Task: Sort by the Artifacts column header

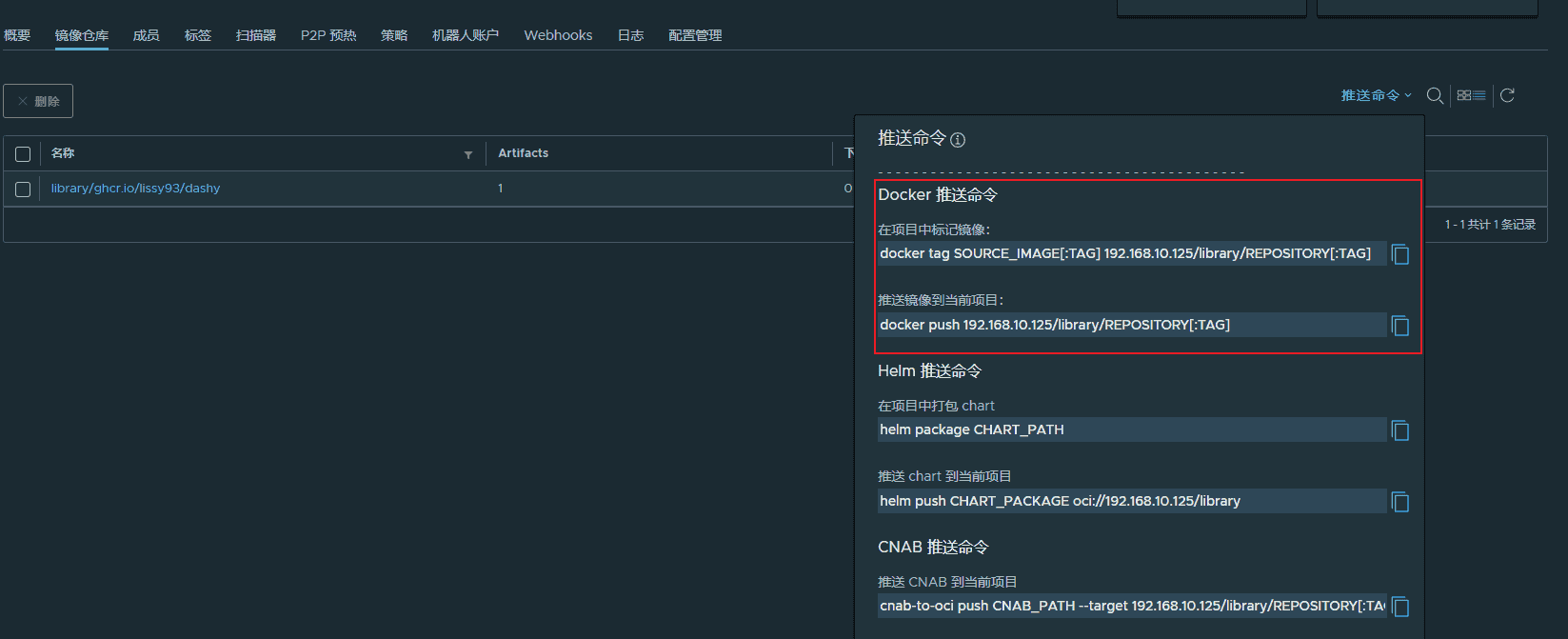Action: pyautogui.click(x=524, y=153)
